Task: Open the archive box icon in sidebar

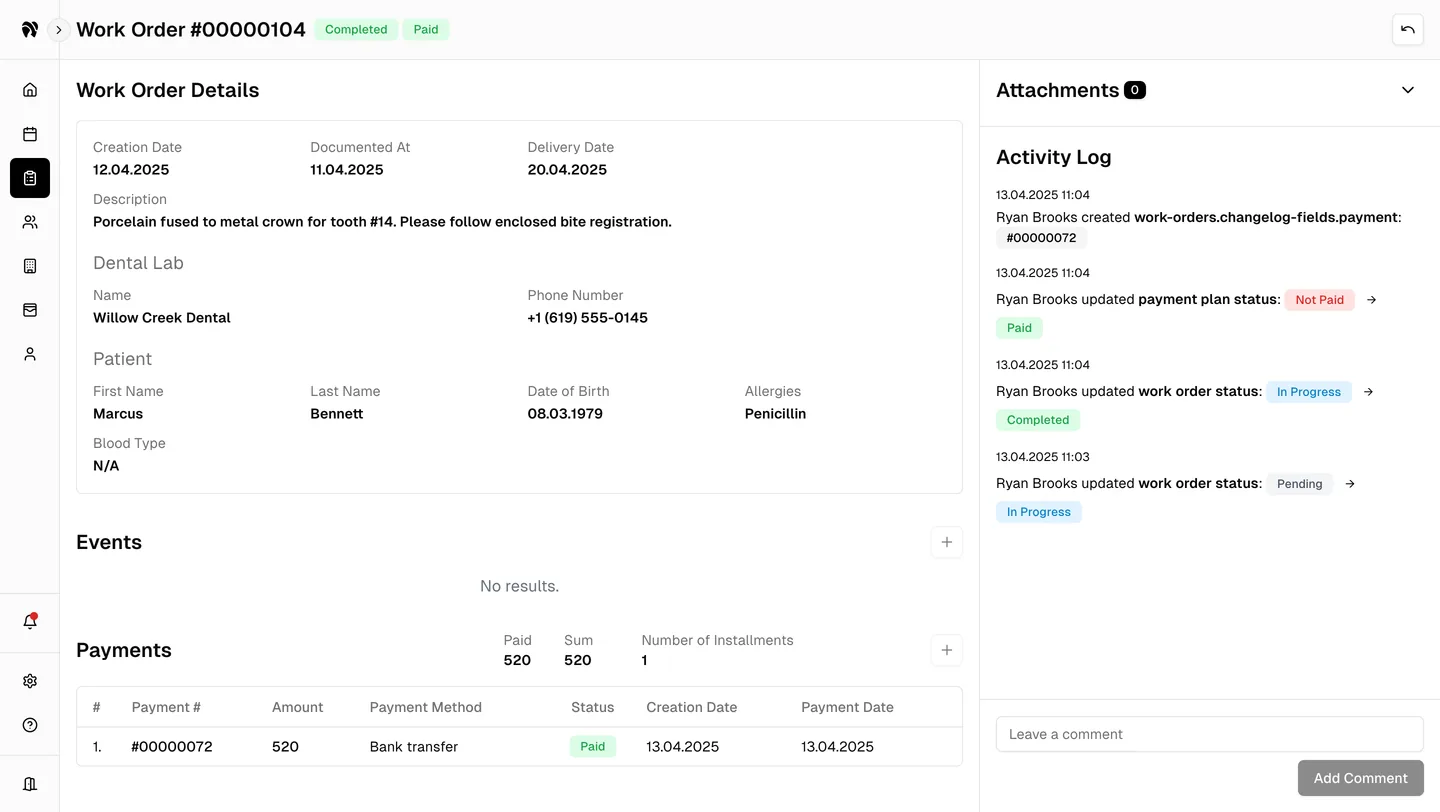Action: 30,310
